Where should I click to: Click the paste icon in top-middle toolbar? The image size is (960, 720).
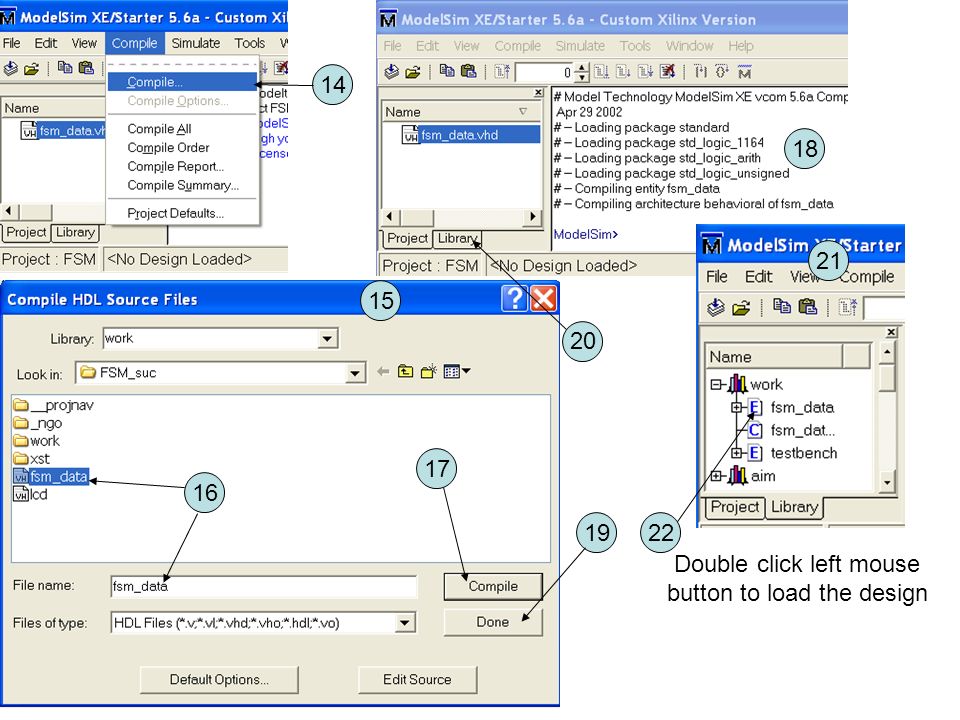[469, 71]
